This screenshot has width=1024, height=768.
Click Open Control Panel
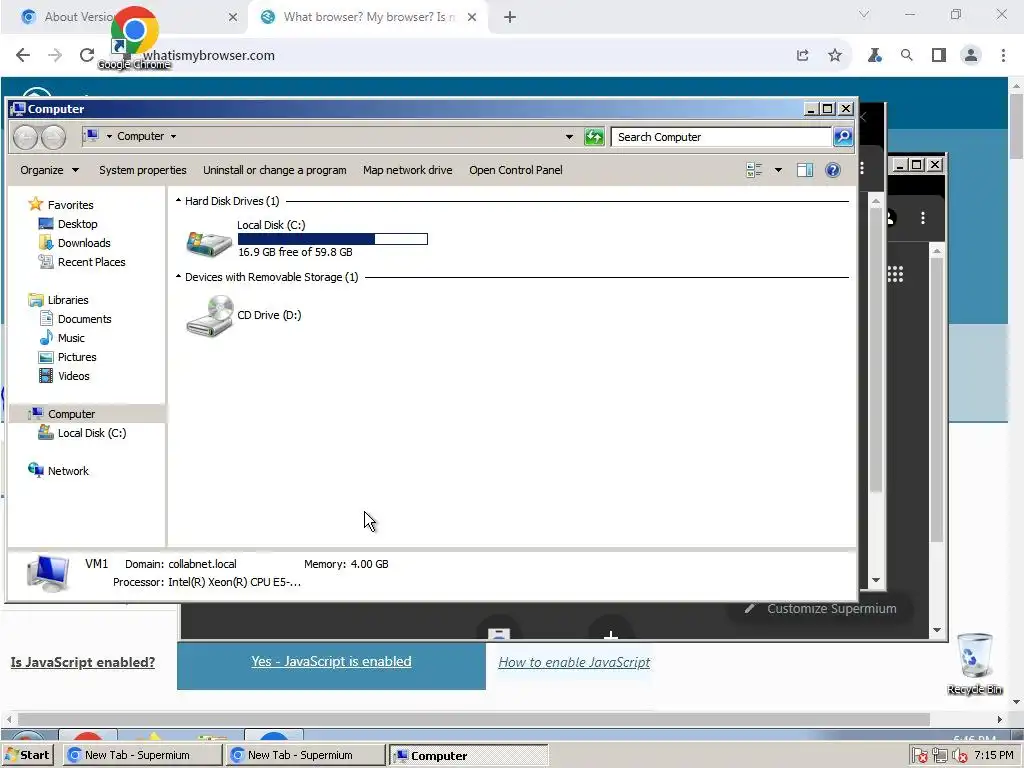coord(515,170)
